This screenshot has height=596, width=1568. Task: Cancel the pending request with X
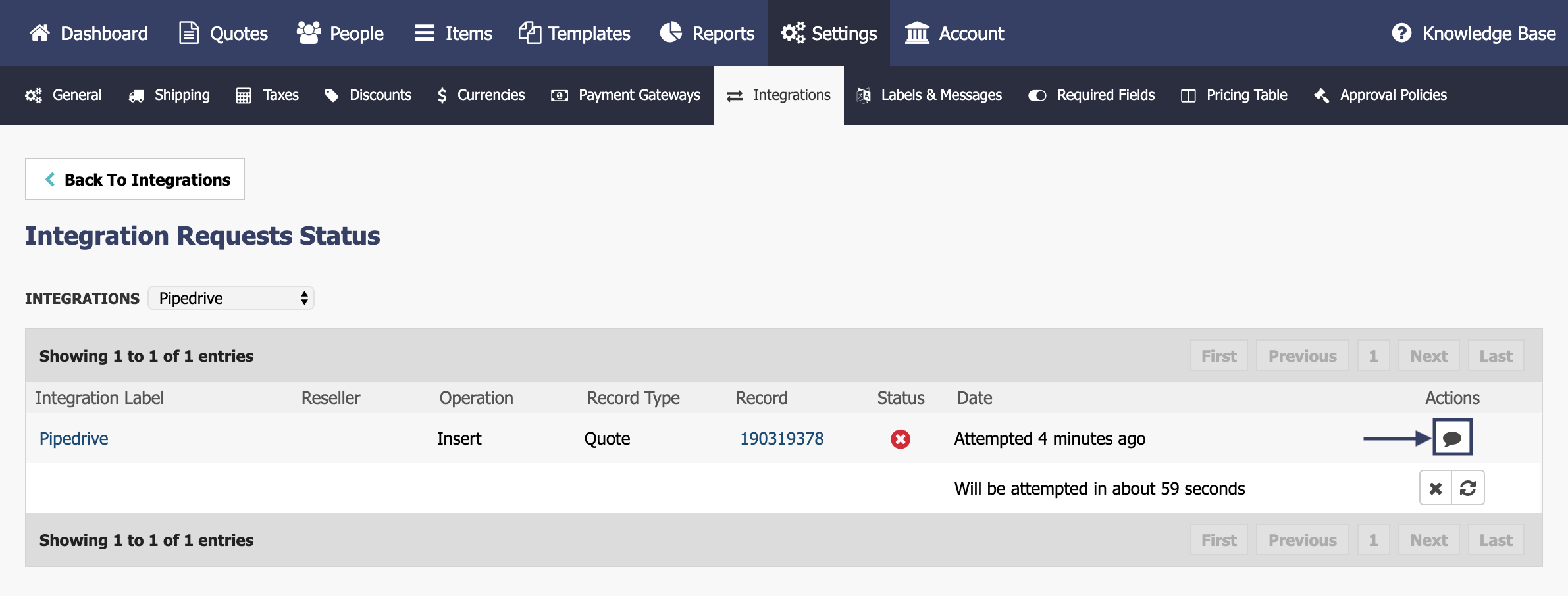pyautogui.click(x=1436, y=487)
